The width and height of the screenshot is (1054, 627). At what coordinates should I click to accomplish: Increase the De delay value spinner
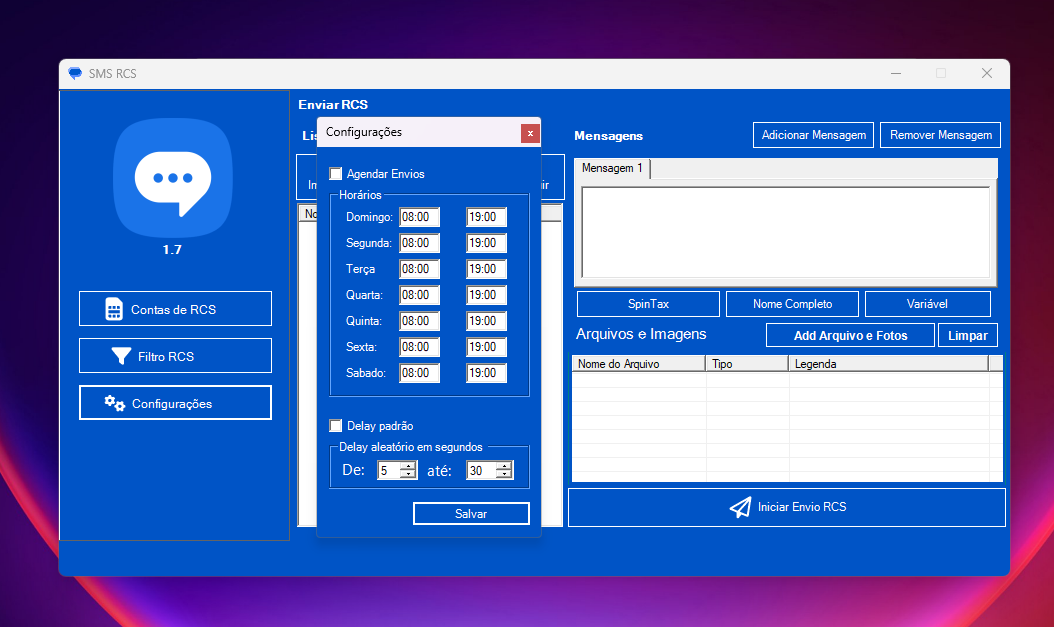407,466
